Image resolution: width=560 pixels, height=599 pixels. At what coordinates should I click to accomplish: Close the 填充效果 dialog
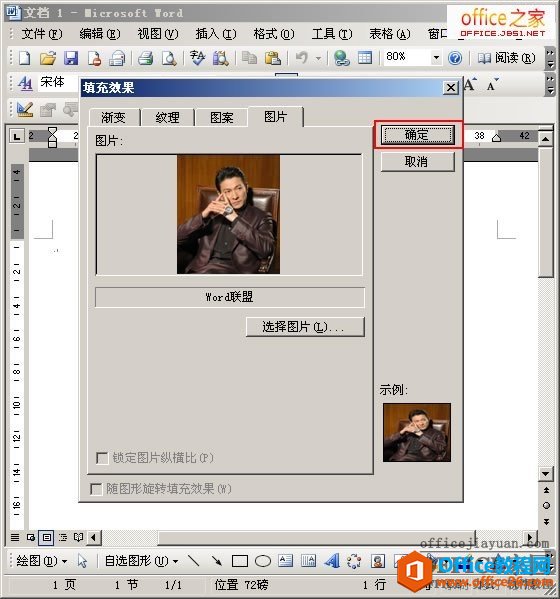point(451,88)
